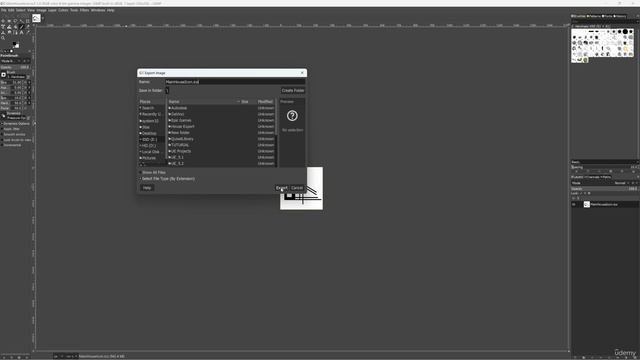Expand Select File Type (By Extension)
The width and height of the screenshot is (640, 360).
click(x=167, y=179)
